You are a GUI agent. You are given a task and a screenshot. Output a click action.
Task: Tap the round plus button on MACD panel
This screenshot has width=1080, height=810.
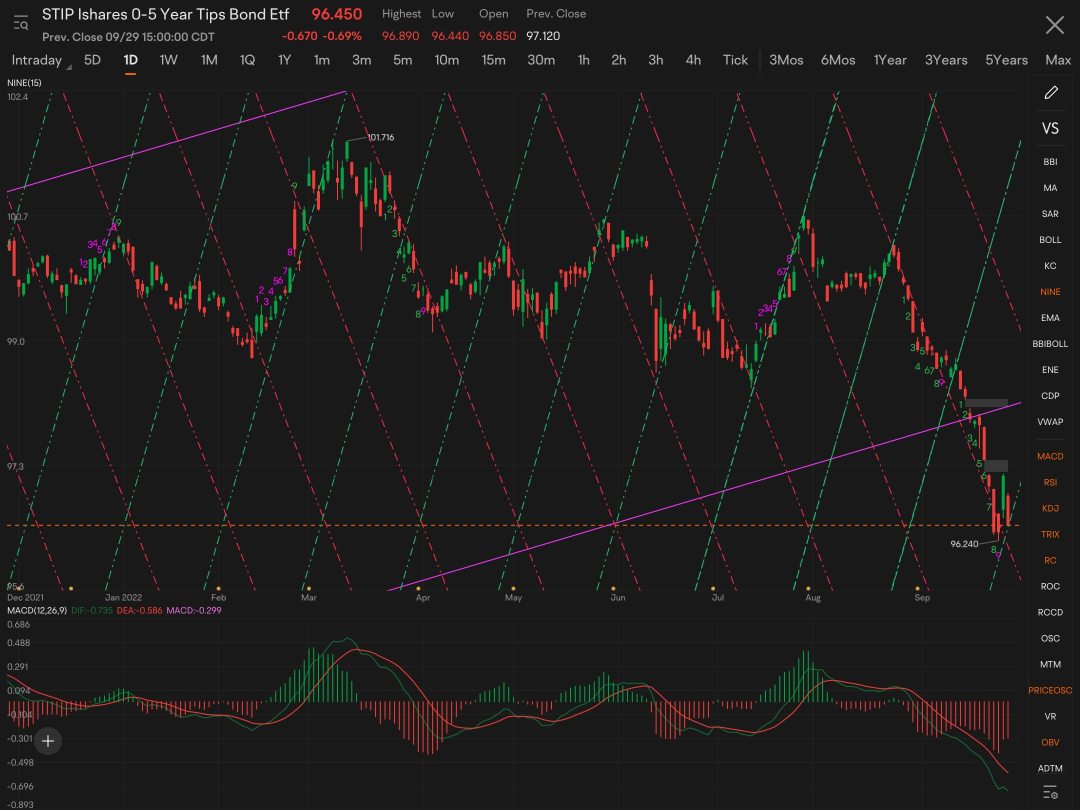click(x=48, y=741)
